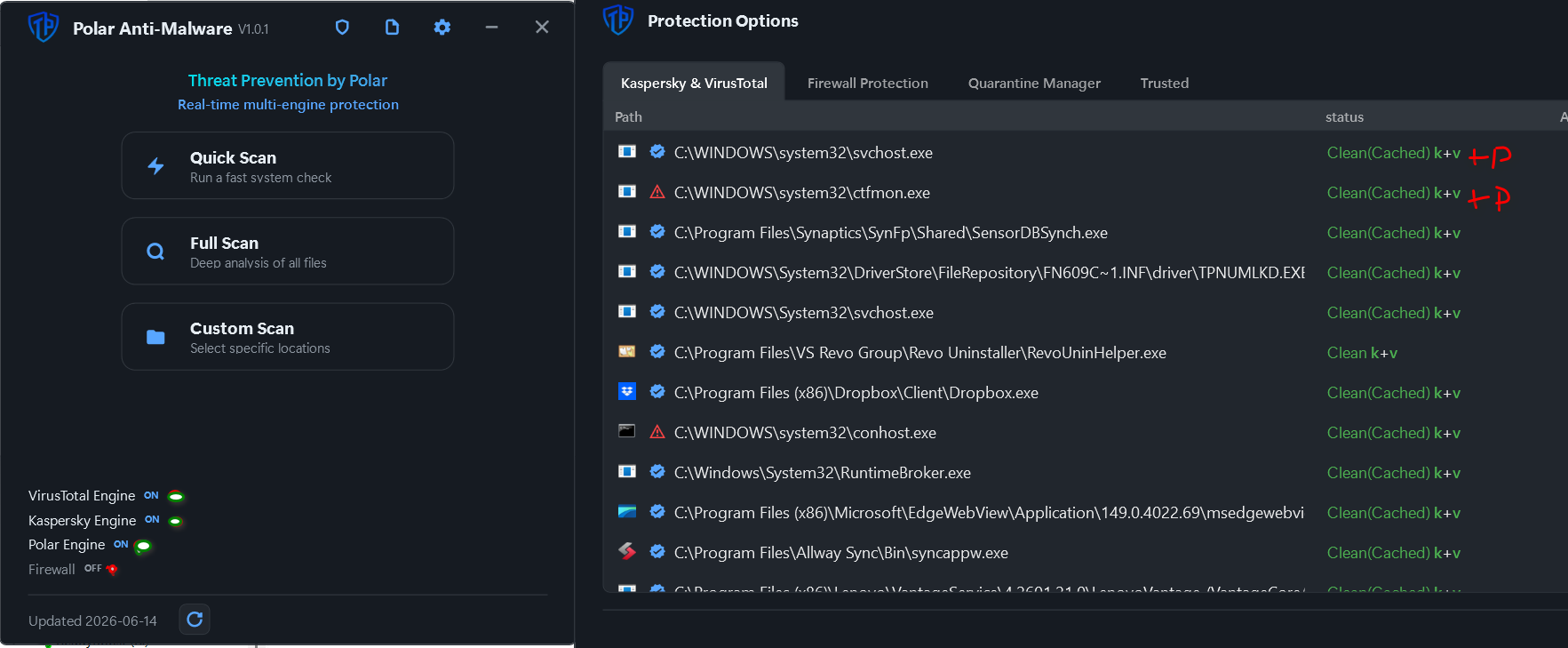Image resolution: width=1568 pixels, height=648 pixels.
Task: Run a Full Scan deep analysis
Action: click(x=288, y=251)
